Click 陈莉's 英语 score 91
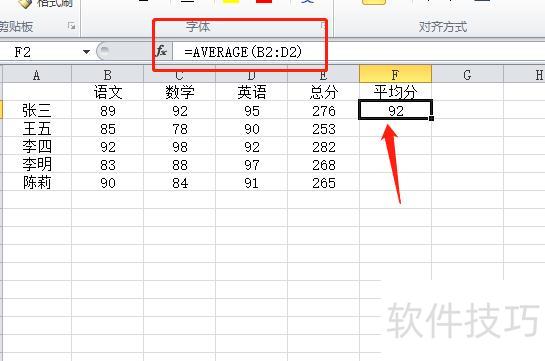Viewport: 545px width, 361px height. [x=251, y=182]
